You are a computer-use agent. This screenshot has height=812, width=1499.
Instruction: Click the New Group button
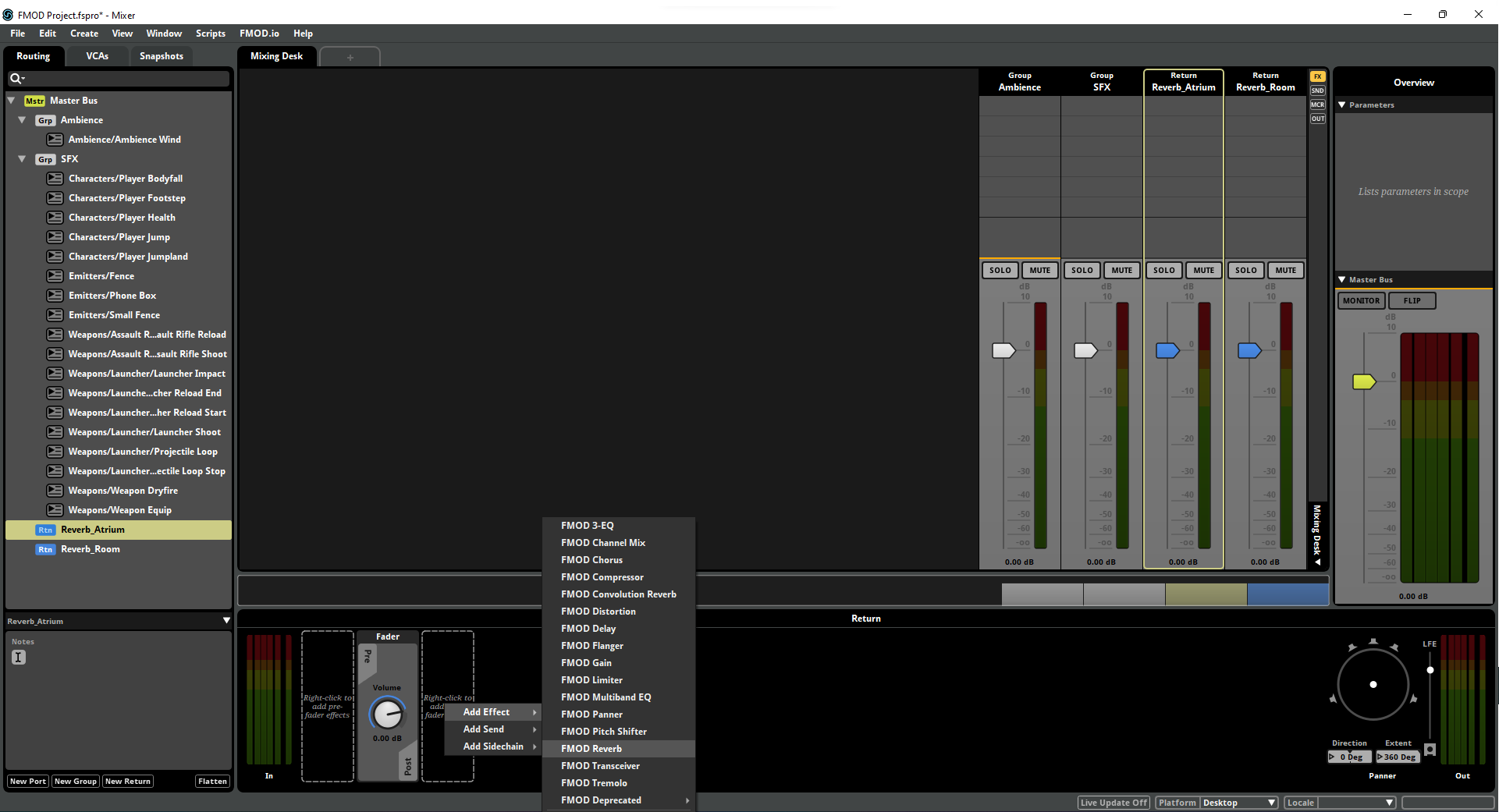coord(76,782)
